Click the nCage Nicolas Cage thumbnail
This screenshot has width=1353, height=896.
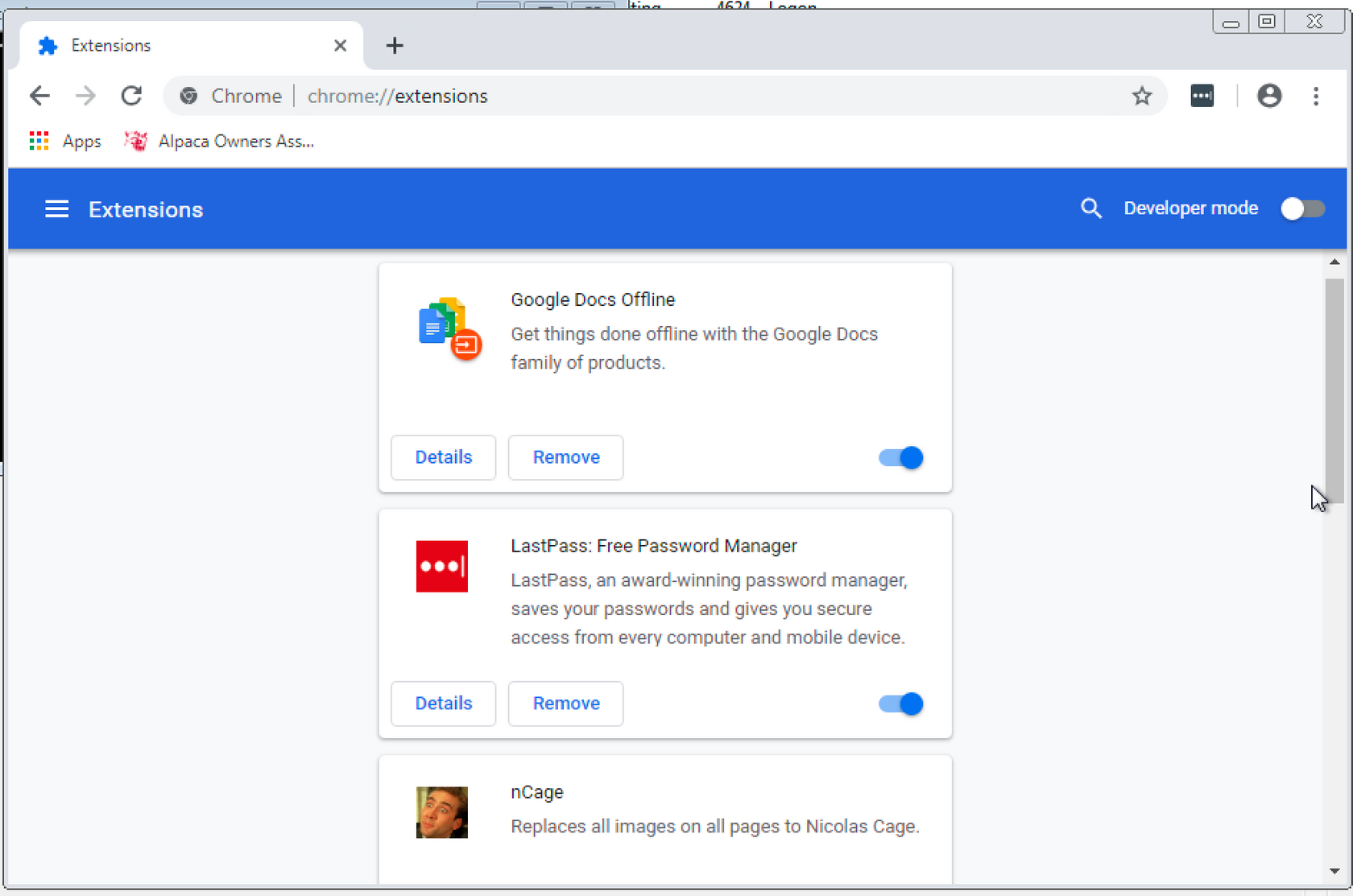click(441, 812)
